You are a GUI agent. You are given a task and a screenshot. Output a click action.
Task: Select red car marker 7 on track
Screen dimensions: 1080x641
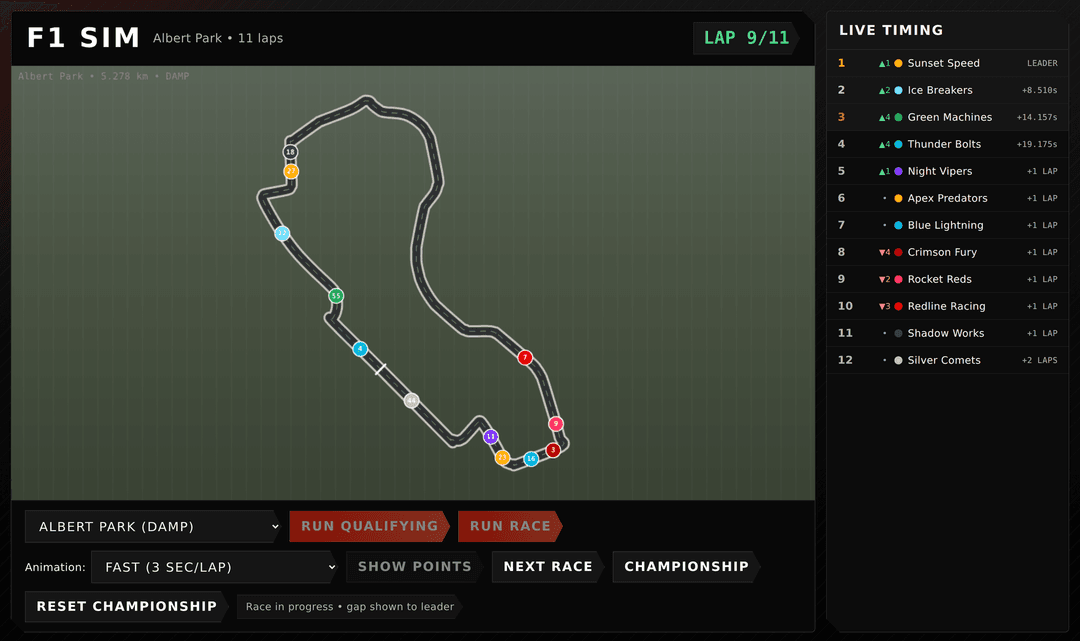pos(525,357)
